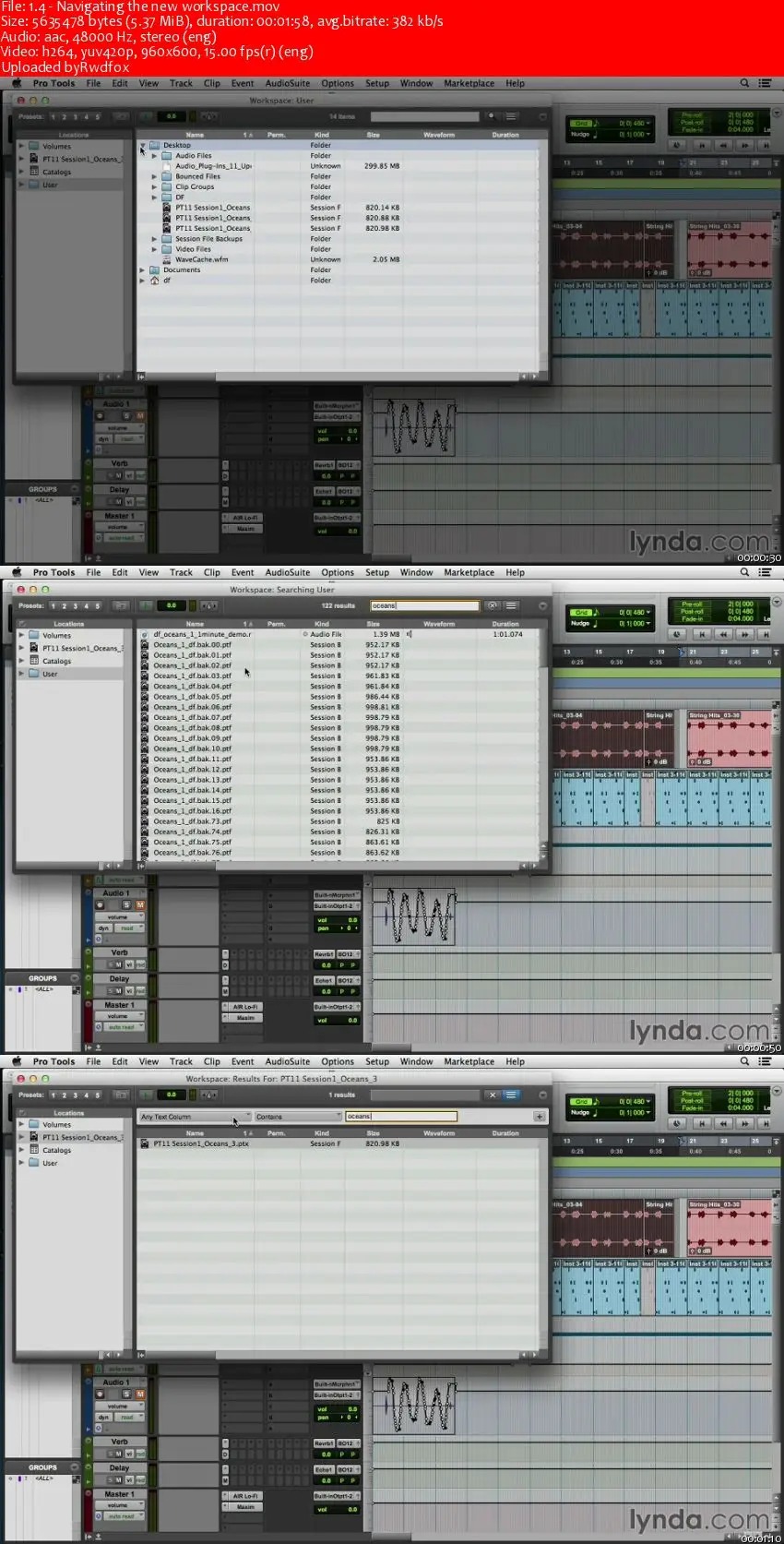Click the green preview button in Searching User toolbar
The height and width of the screenshot is (1544, 784).
click(x=146, y=605)
